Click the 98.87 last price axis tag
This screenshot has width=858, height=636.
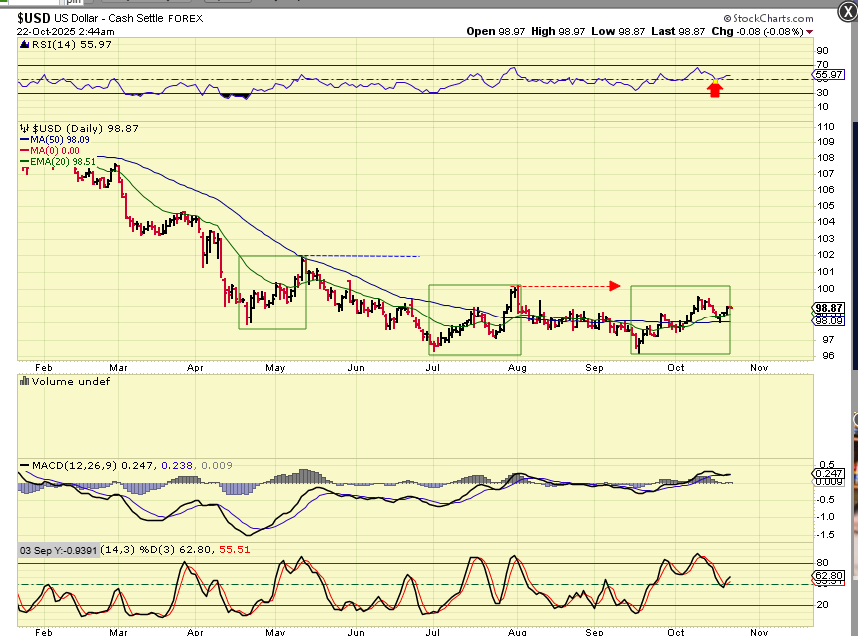click(830, 308)
